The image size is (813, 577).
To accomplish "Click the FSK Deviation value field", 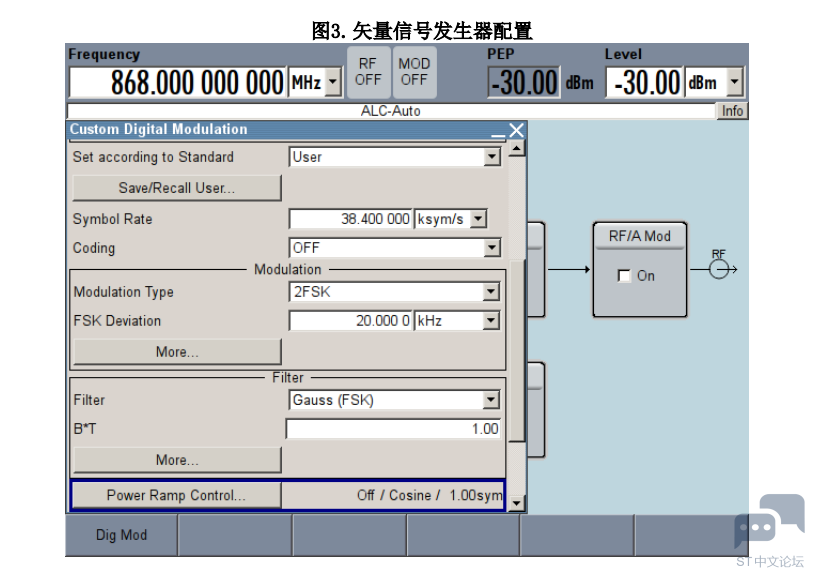I will [351, 321].
